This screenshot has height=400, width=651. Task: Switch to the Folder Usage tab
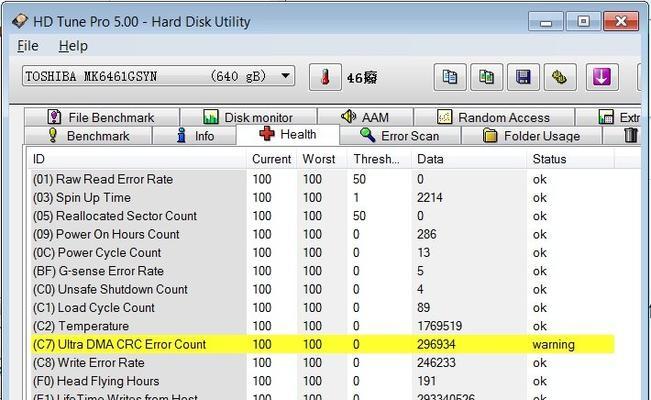[x=531, y=135]
